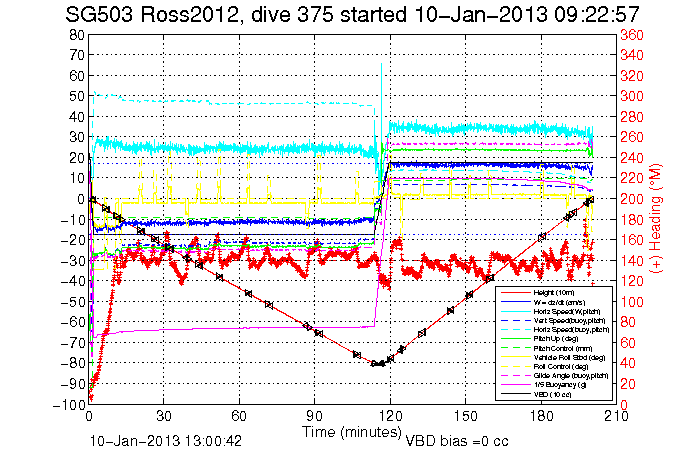Click the '−80' tick label

[72, 363]
